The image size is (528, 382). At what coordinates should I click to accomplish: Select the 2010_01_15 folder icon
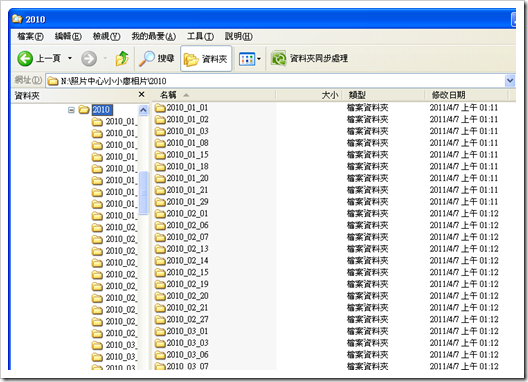[x=160, y=155]
